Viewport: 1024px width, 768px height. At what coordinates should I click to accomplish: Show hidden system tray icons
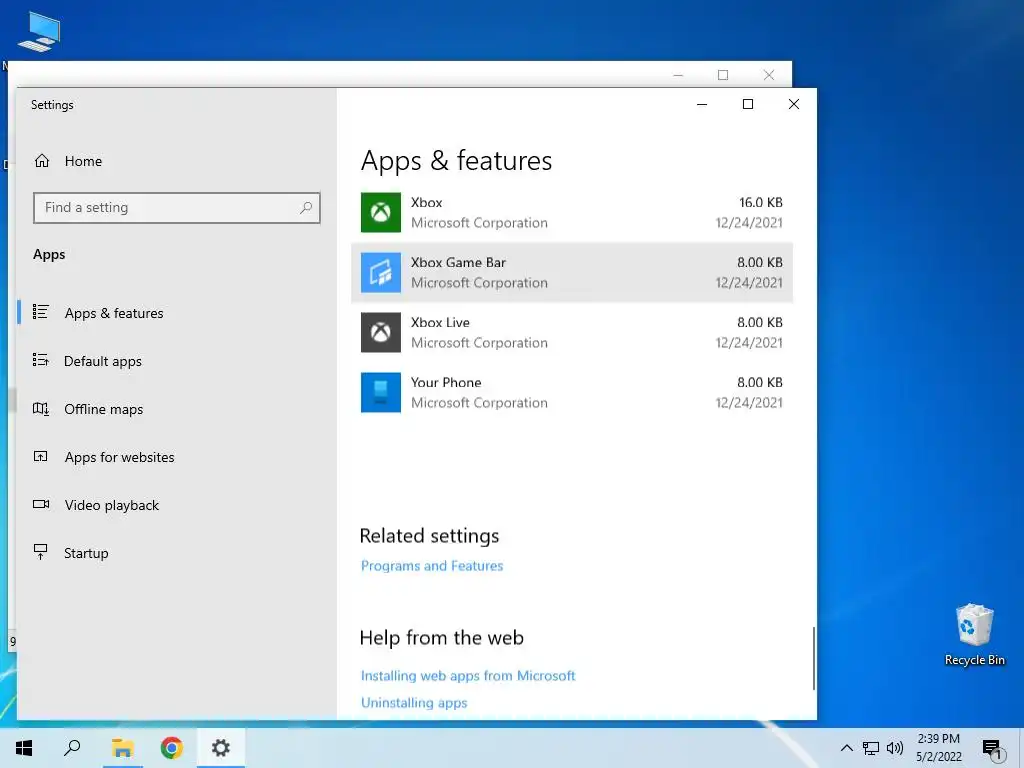point(846,748)
